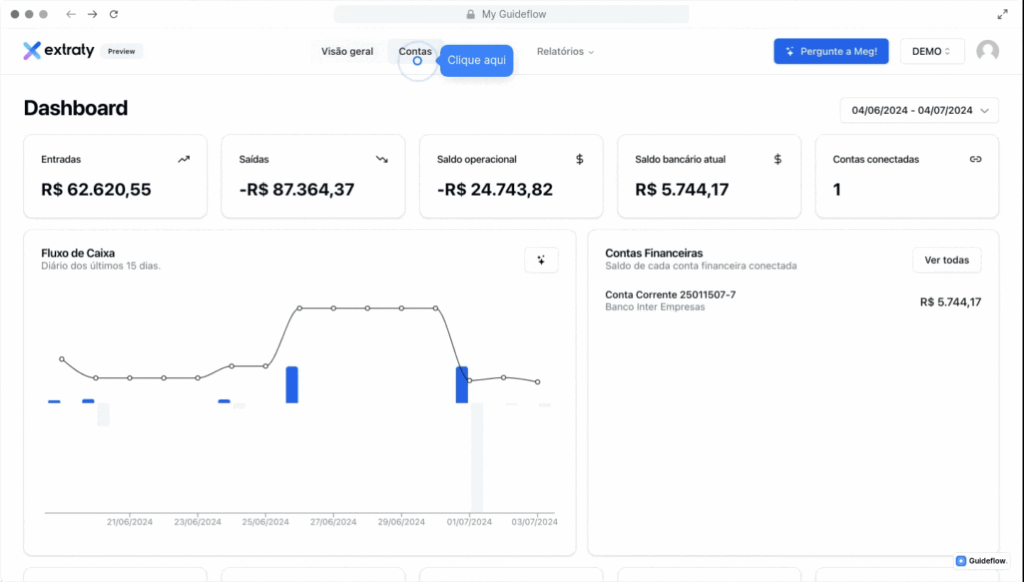Viewport: 1024px width, 582px height.
Task: Click the link icon on Contas conectadas
Action: pos(976,159)
